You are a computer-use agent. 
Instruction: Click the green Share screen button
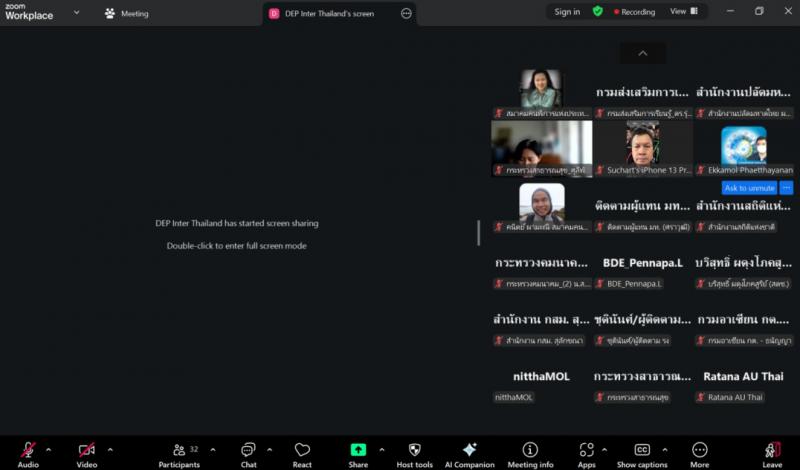[358, 450]
